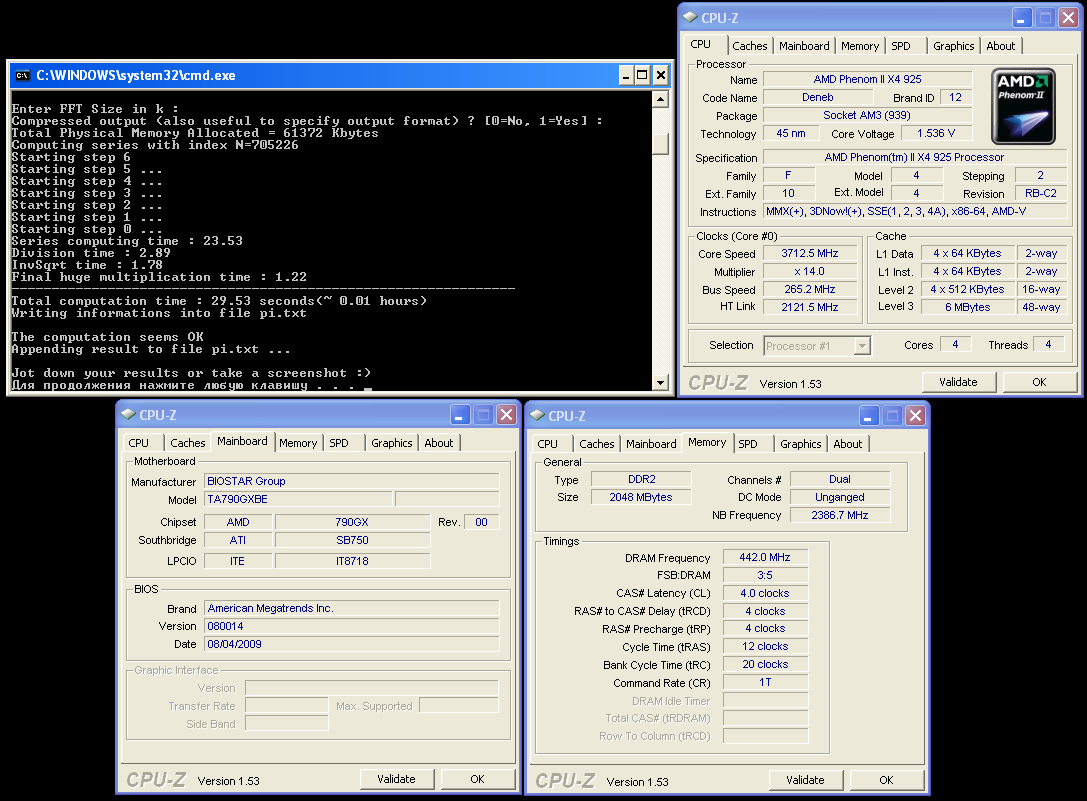Screen dimensions: 1087x801
Task: Click the memory Size value 2048 MBytes
Action: (641, 497)
